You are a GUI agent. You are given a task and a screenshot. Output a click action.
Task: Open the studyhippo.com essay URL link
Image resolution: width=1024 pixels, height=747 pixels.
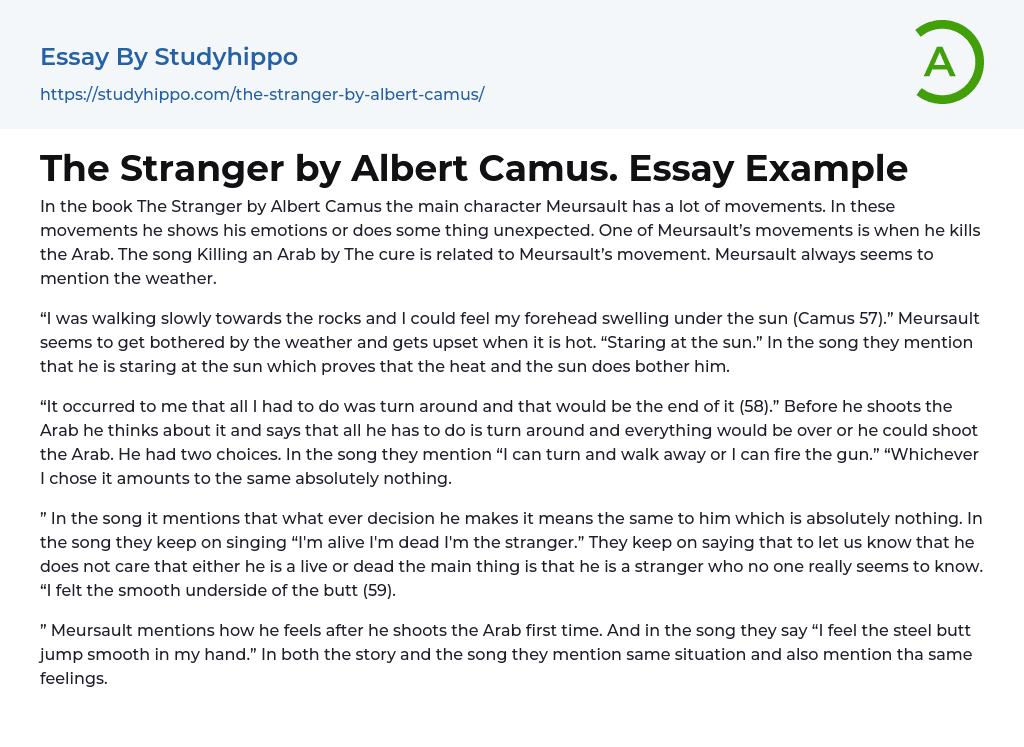[x=262, y=94]
